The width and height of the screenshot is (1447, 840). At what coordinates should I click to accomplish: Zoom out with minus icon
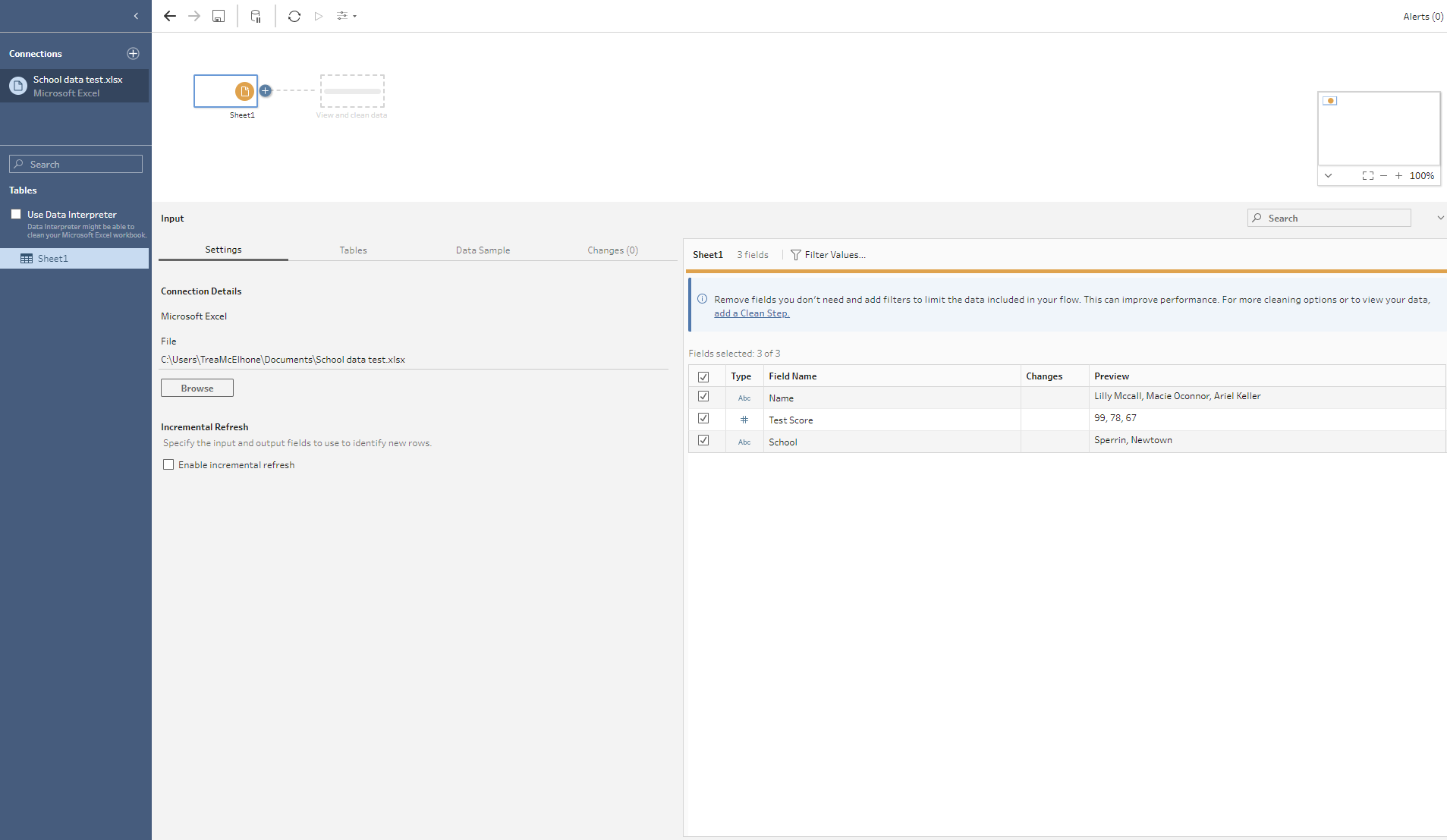coord(1383,175)
